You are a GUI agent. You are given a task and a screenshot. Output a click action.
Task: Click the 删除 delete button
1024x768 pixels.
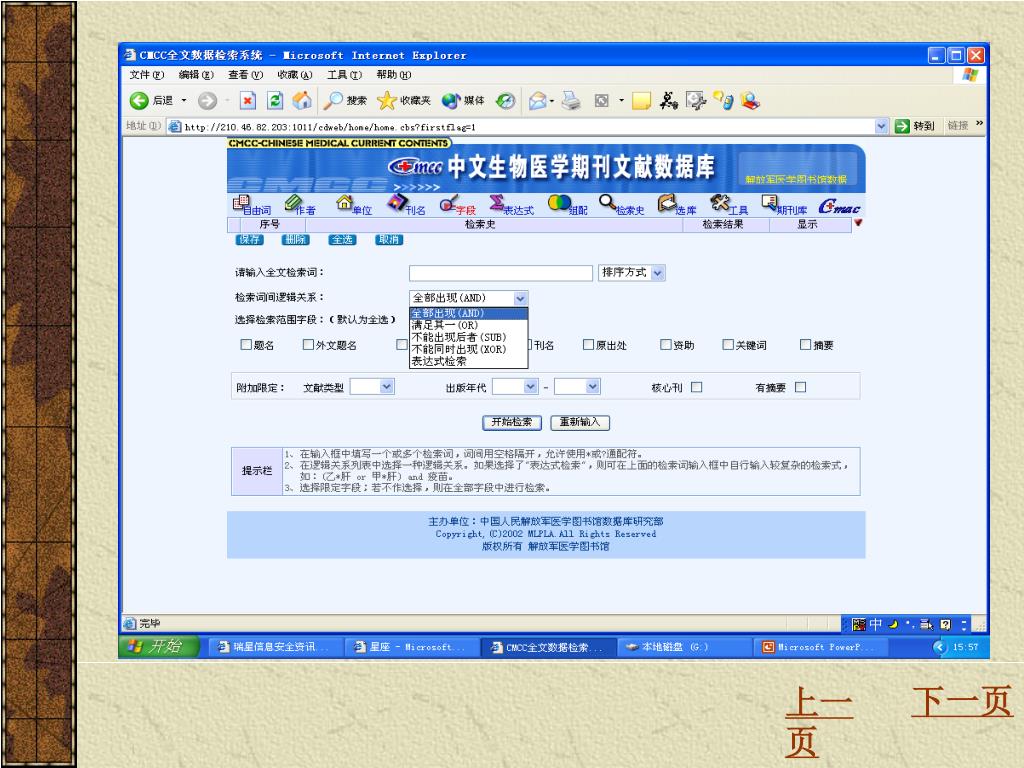[295, 240]
